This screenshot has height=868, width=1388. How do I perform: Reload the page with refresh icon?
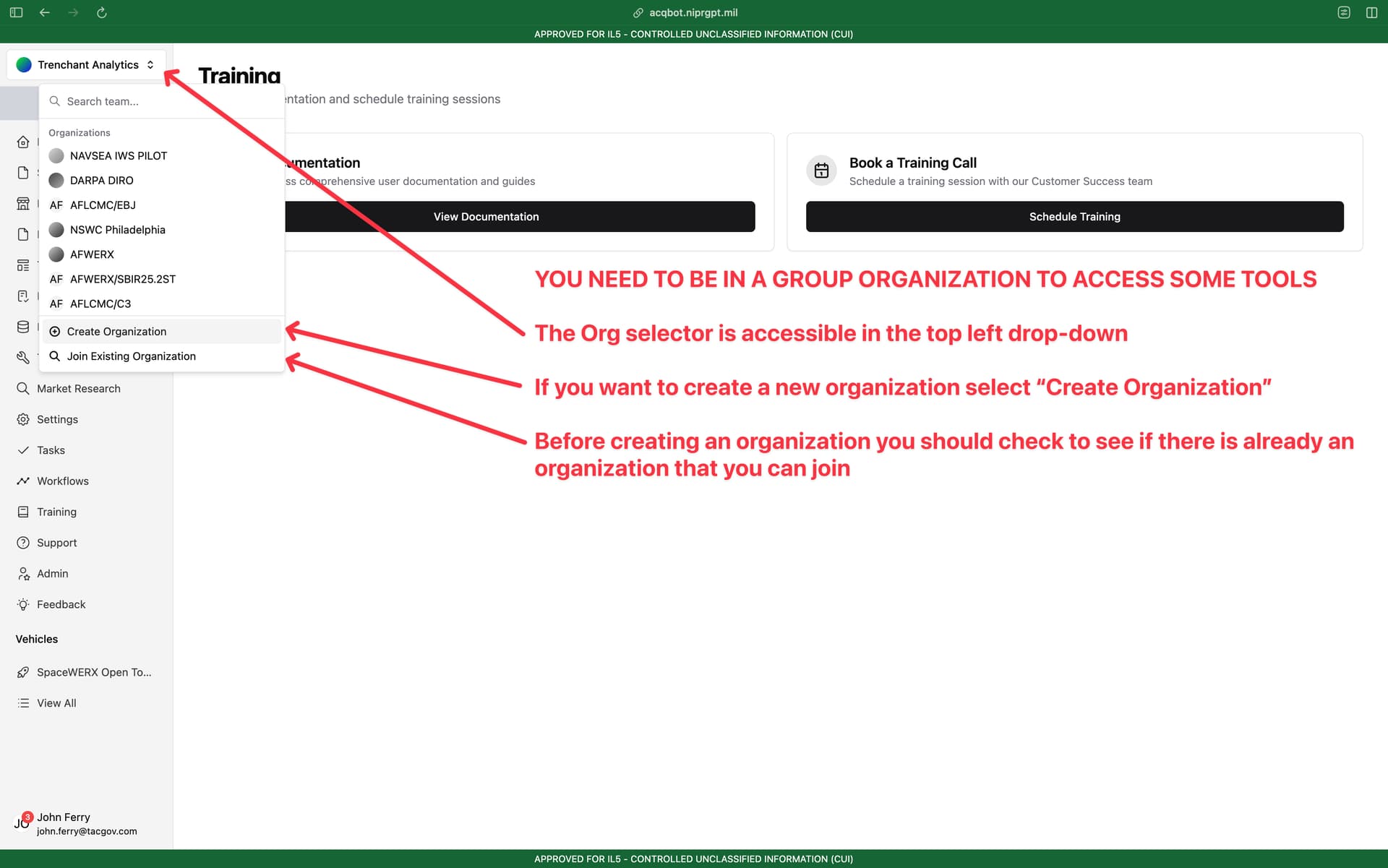(x=102, y=12)
